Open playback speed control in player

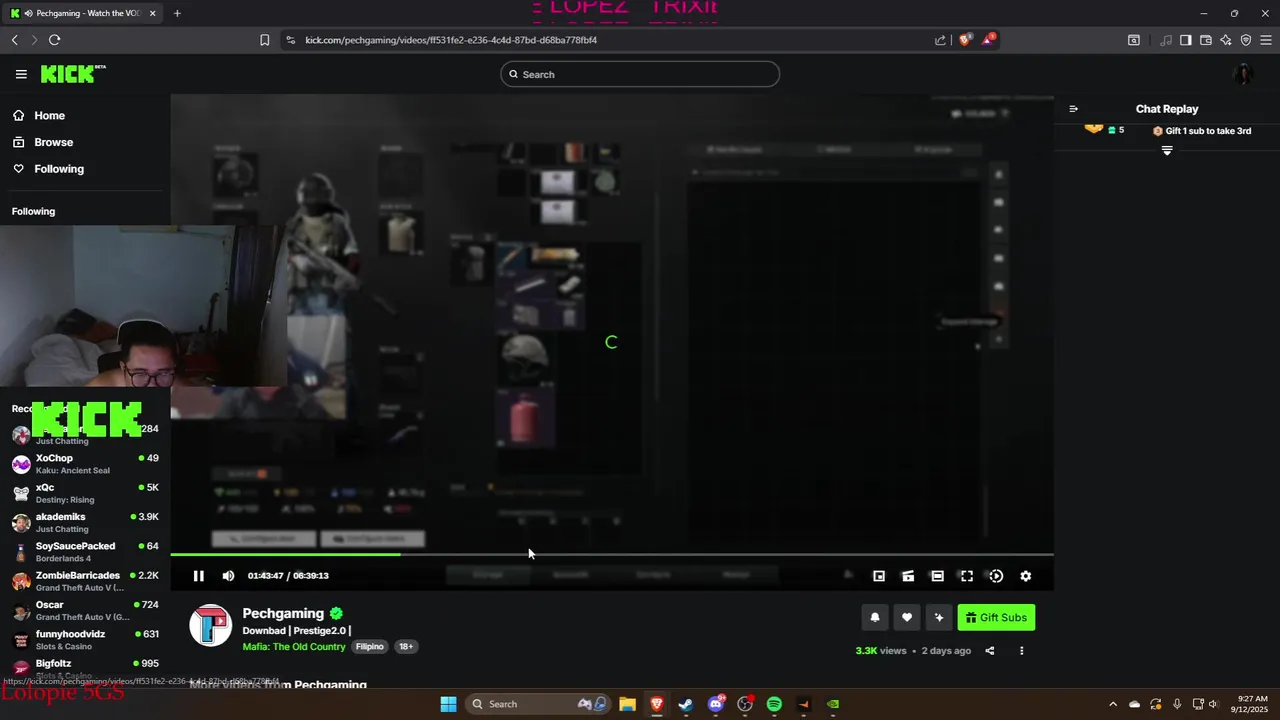tap(996, 576)
